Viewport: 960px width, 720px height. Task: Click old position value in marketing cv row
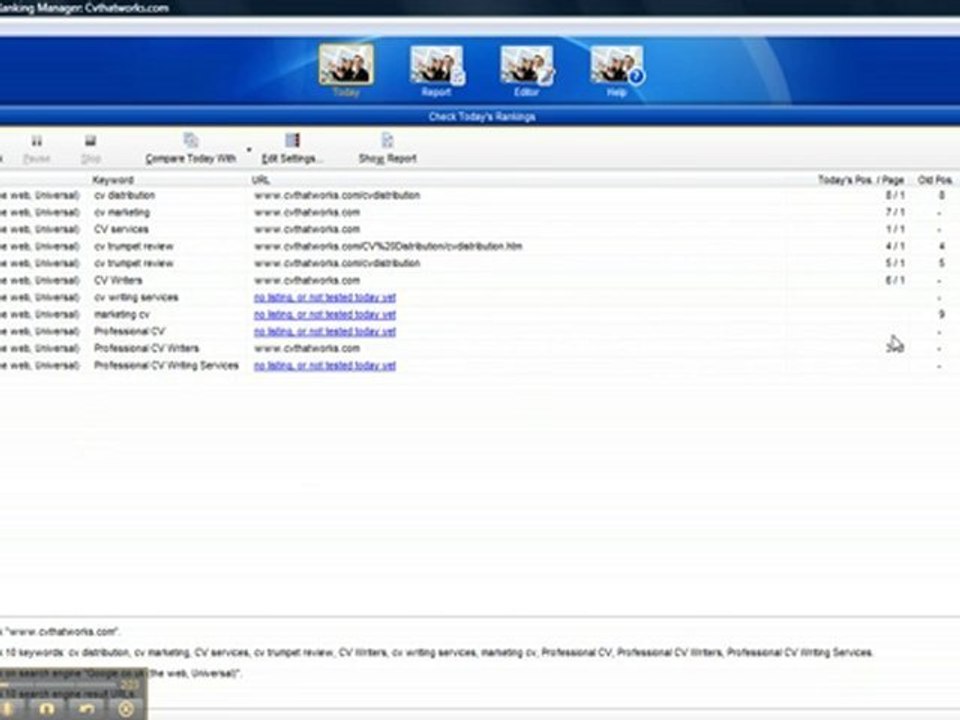pos(941,315)
